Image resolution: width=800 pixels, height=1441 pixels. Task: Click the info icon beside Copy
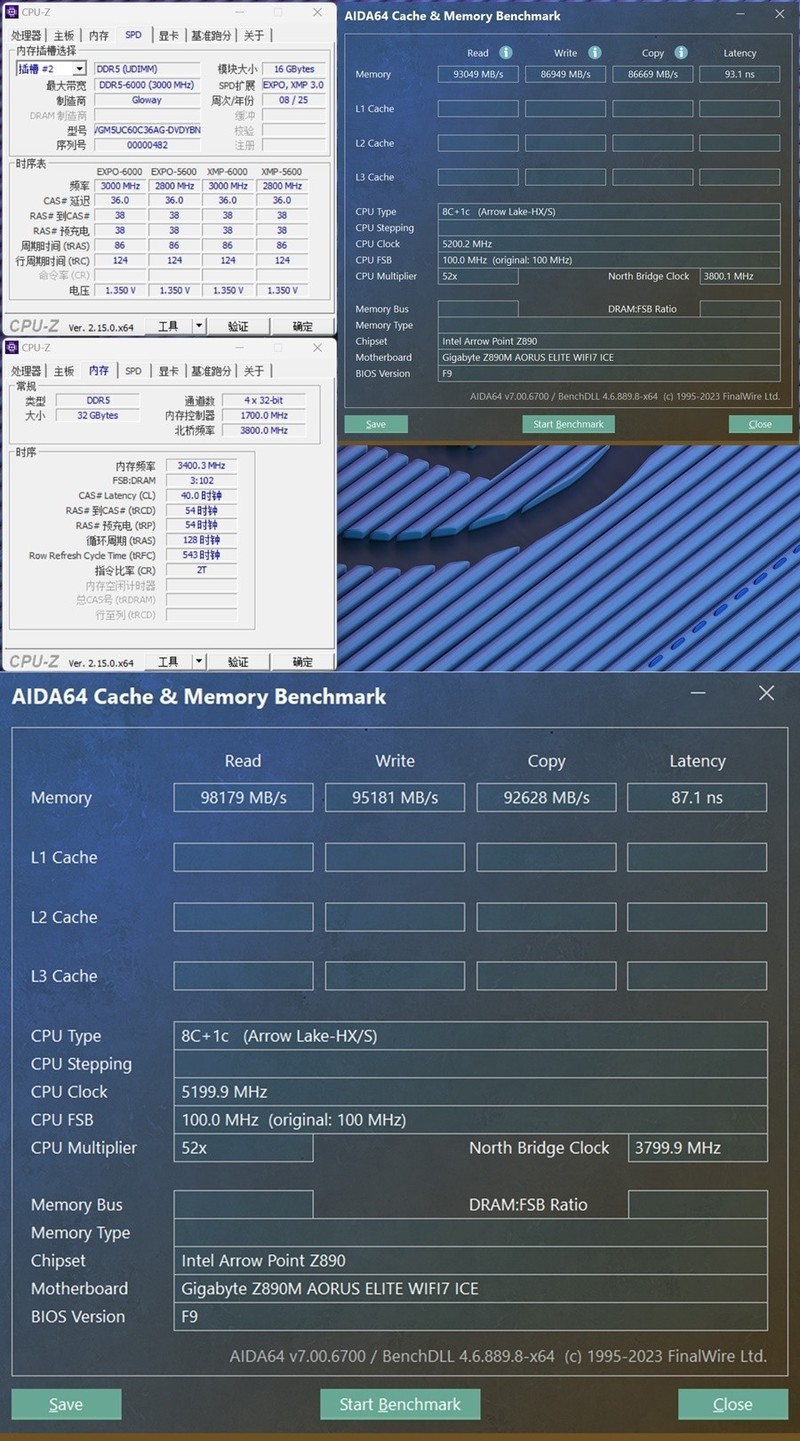[x=681, y=53]
